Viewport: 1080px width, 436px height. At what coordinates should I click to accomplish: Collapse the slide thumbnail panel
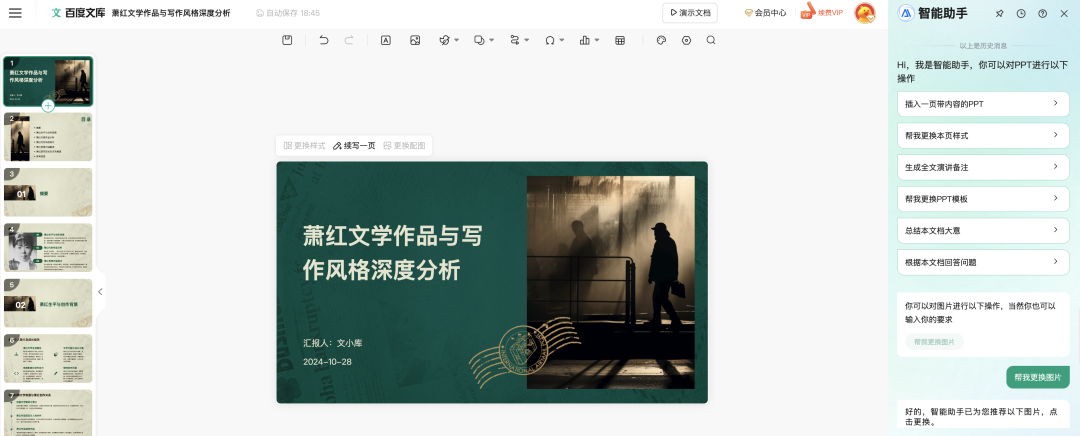click(x=100, y=291)
